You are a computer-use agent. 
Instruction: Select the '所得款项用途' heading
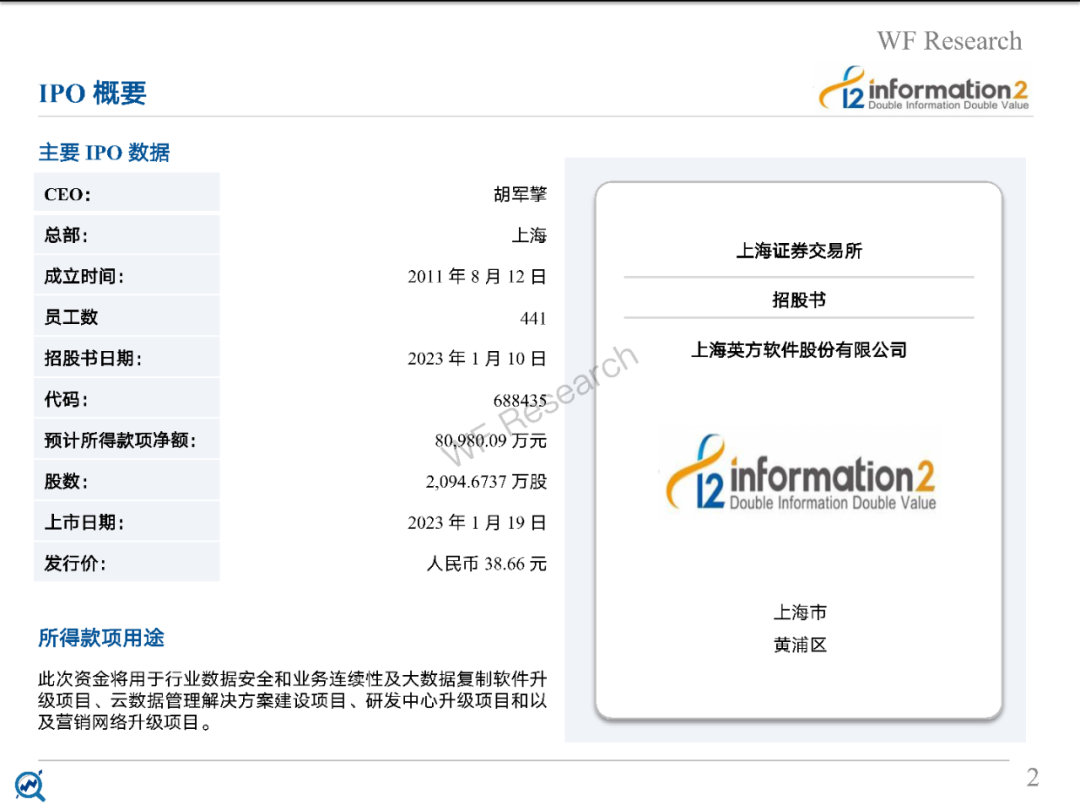[x=101, y=638]
